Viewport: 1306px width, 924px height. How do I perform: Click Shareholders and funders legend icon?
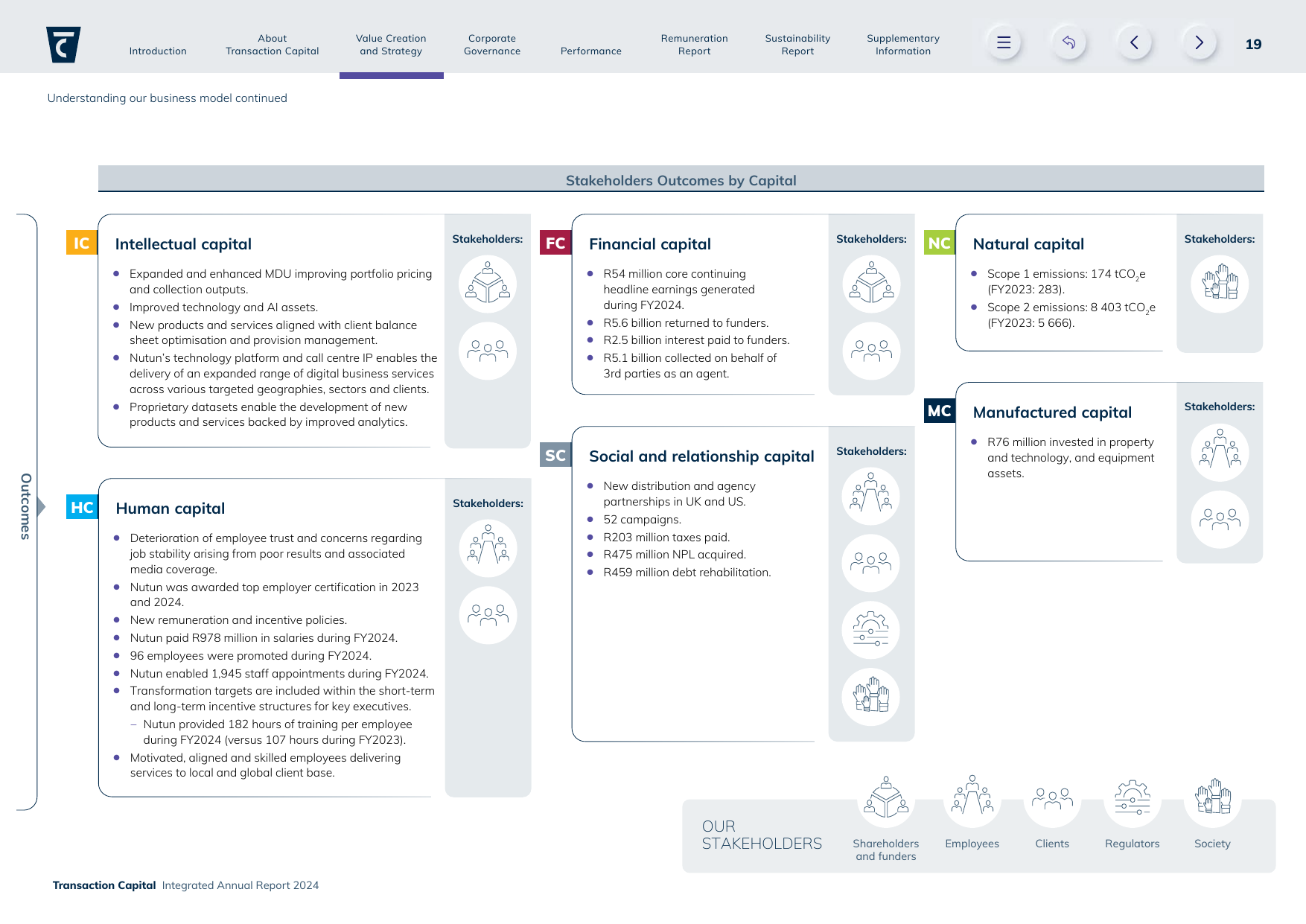coord(886,799)
